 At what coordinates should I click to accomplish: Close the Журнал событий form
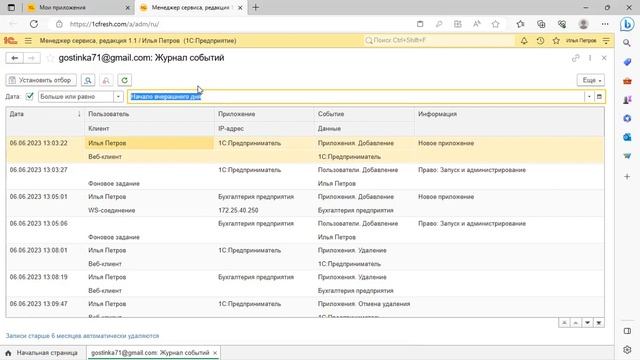point(604,58)
